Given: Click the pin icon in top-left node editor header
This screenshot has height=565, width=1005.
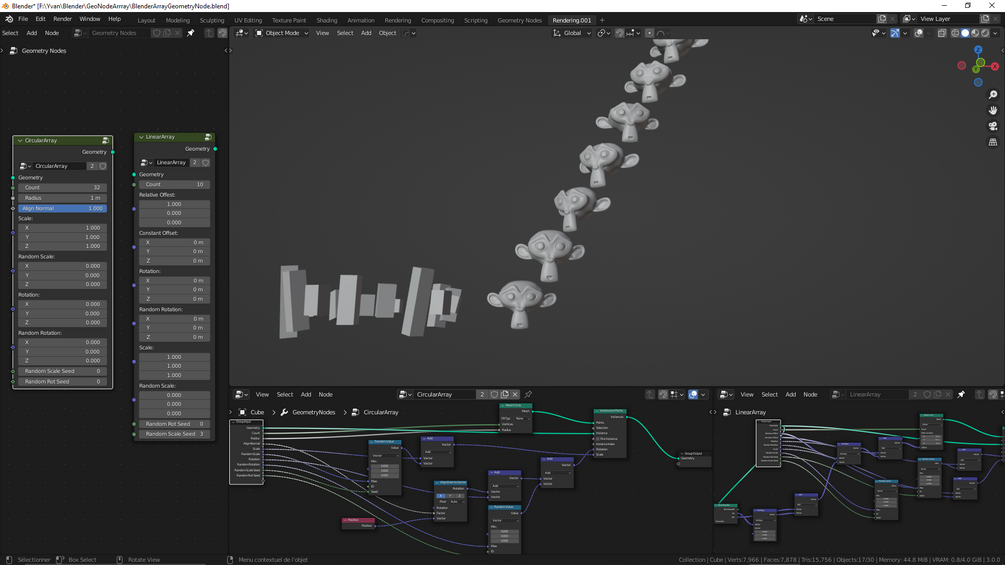Looking at the screenshot, I should pyautogui.click(x=190, y=33).
